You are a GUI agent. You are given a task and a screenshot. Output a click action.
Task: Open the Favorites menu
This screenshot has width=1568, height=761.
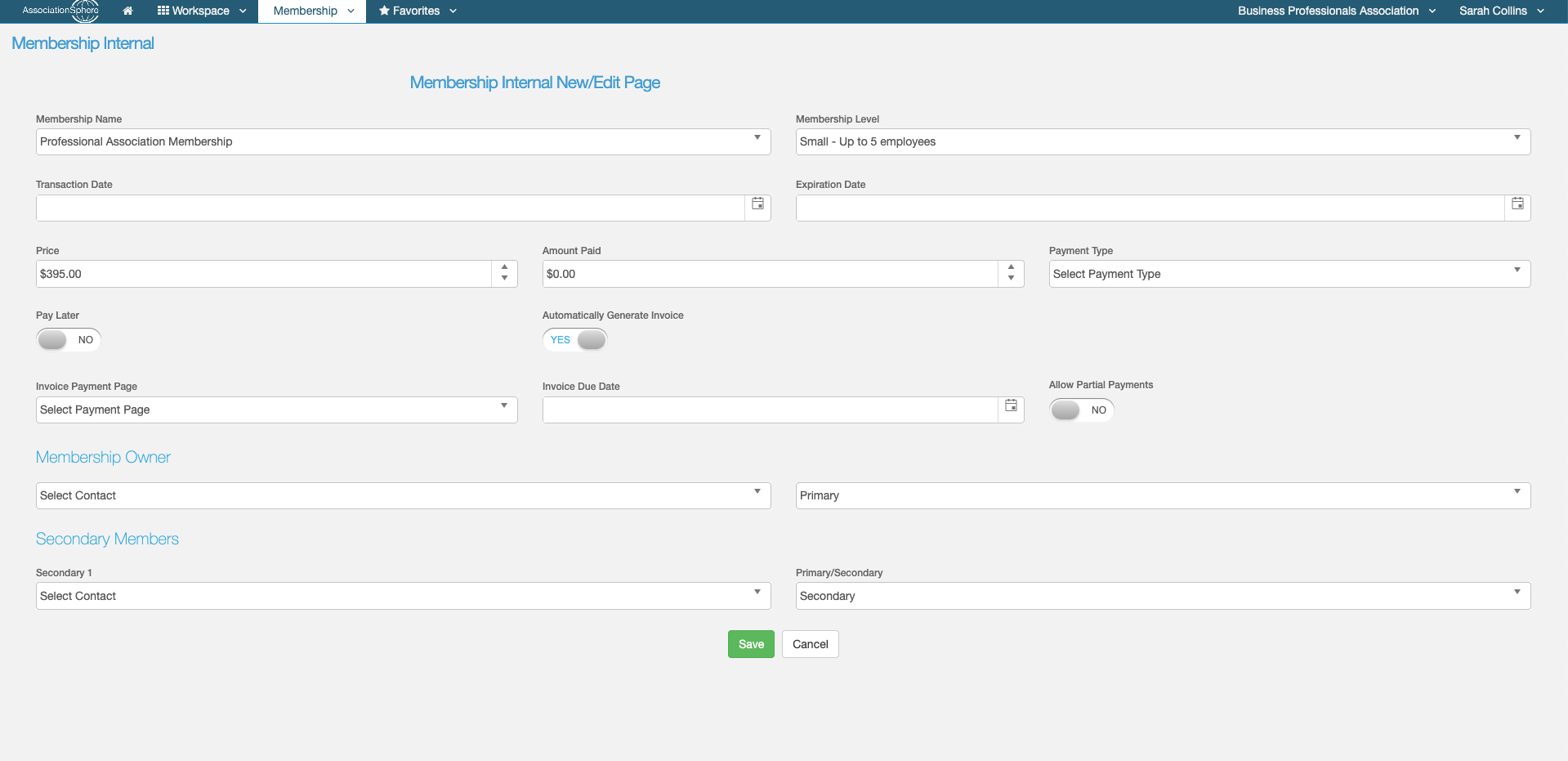pos(418,11)
